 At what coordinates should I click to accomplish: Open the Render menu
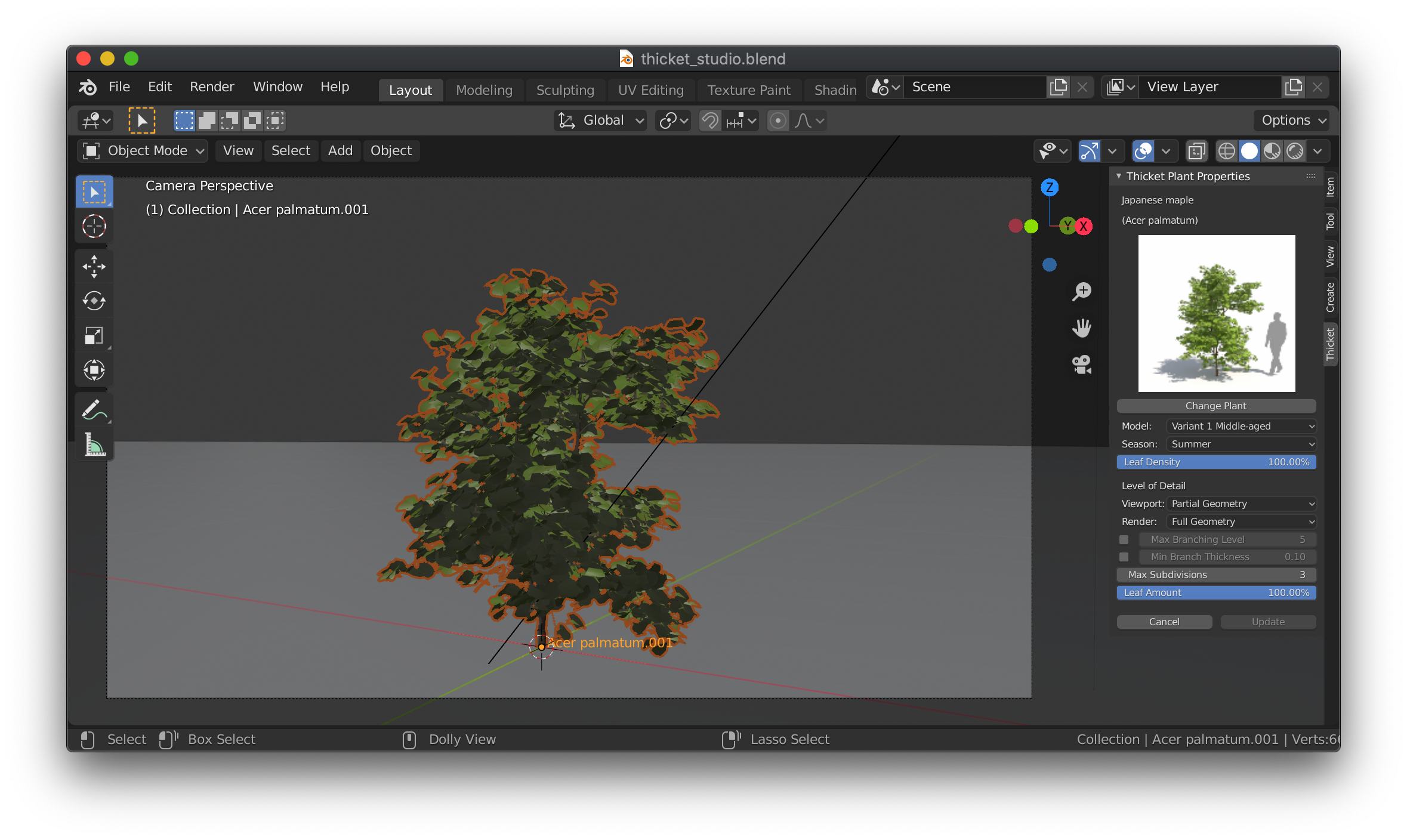click(x=212, y=87)
